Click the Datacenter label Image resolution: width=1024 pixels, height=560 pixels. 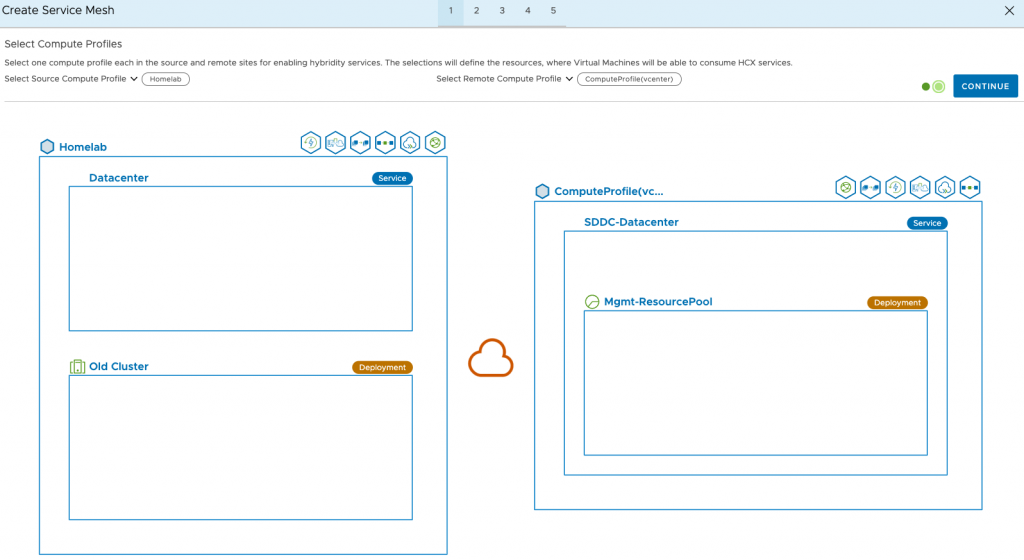[118, 178]
